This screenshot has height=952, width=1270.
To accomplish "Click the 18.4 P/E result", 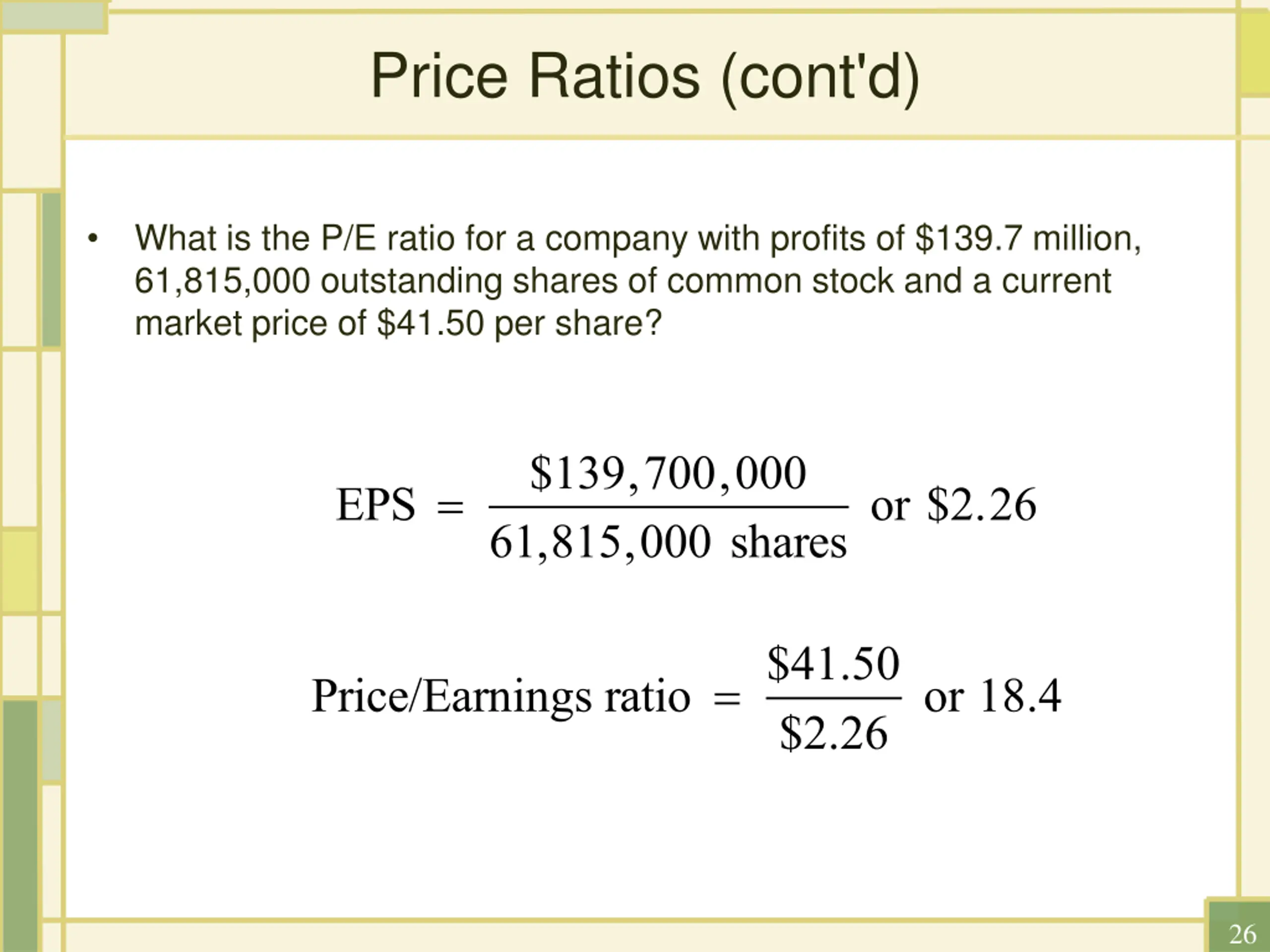I will pyautogui.click(x=1021, y=696).
